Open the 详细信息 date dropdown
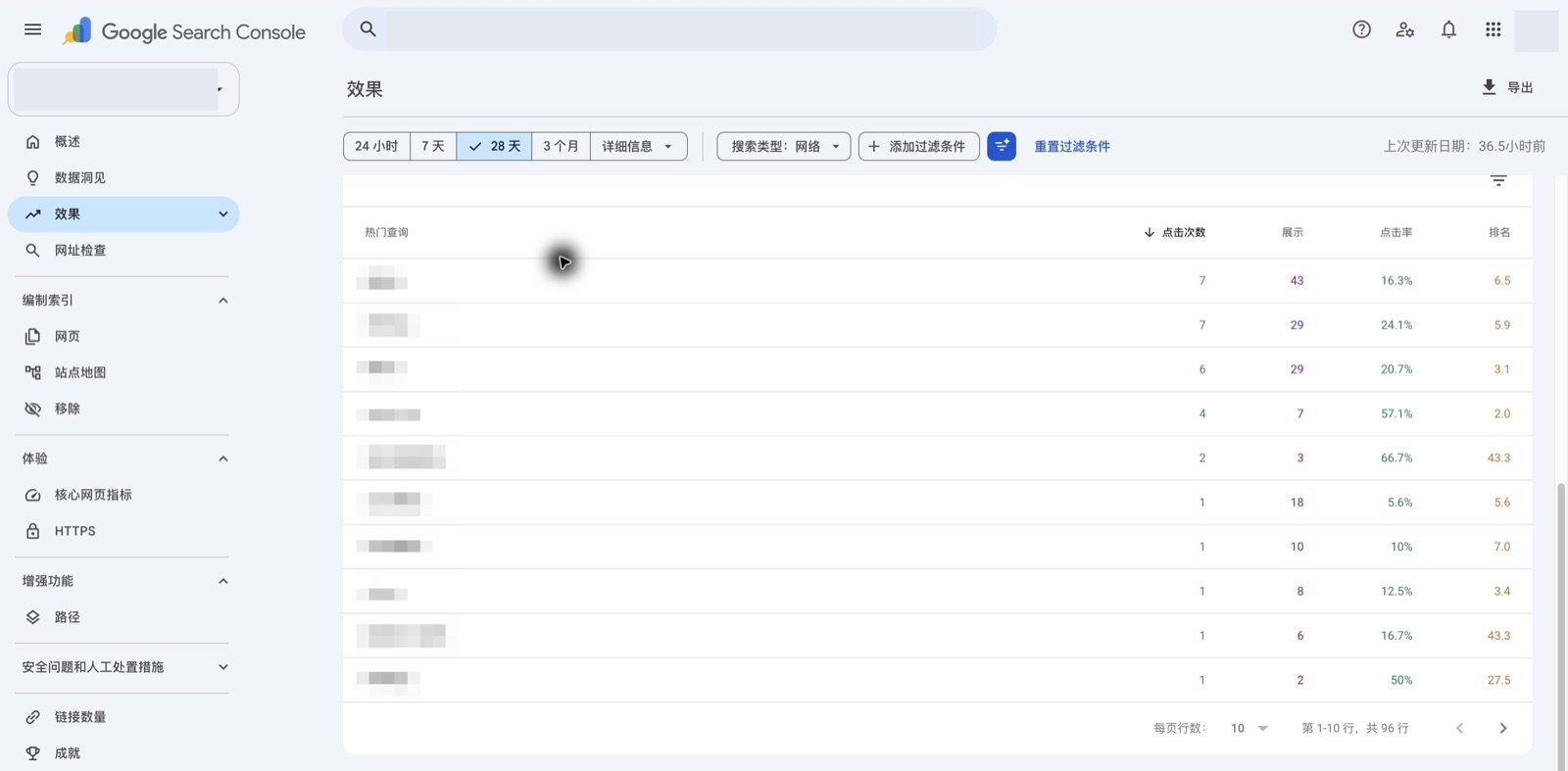This screenshot has width=1568, height=771. point(638,146)
